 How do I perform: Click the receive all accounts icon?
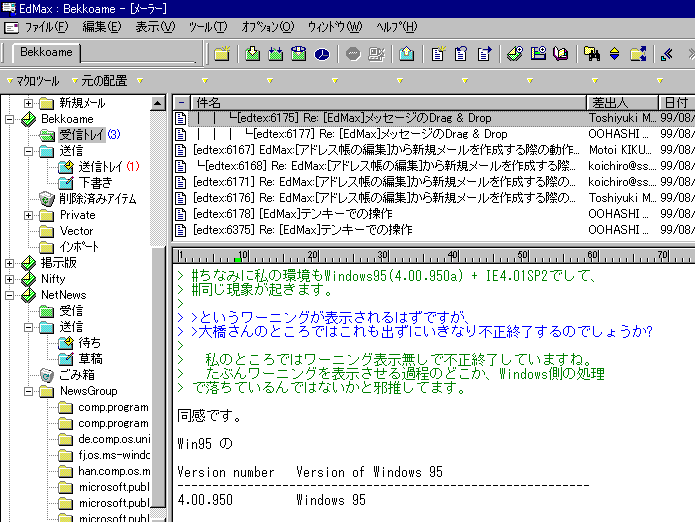coord(276,54)
